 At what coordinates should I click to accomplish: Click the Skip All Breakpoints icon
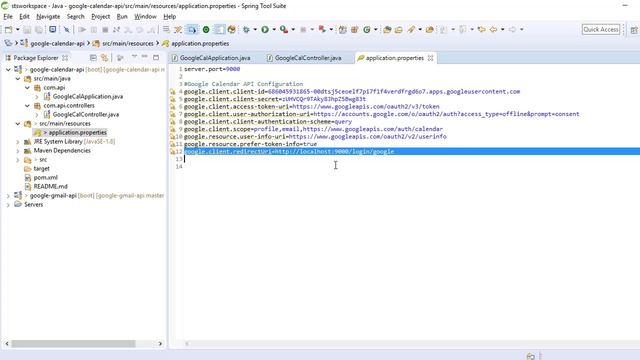click(67, 29)
